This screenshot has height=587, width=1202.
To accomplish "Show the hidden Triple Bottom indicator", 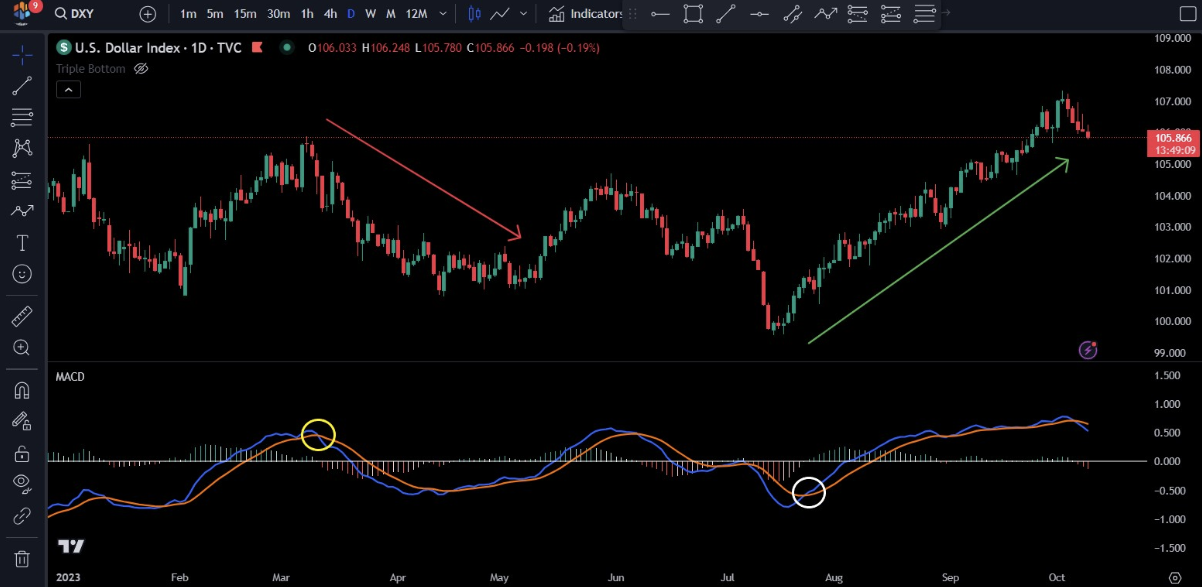I will pos(141,69).
